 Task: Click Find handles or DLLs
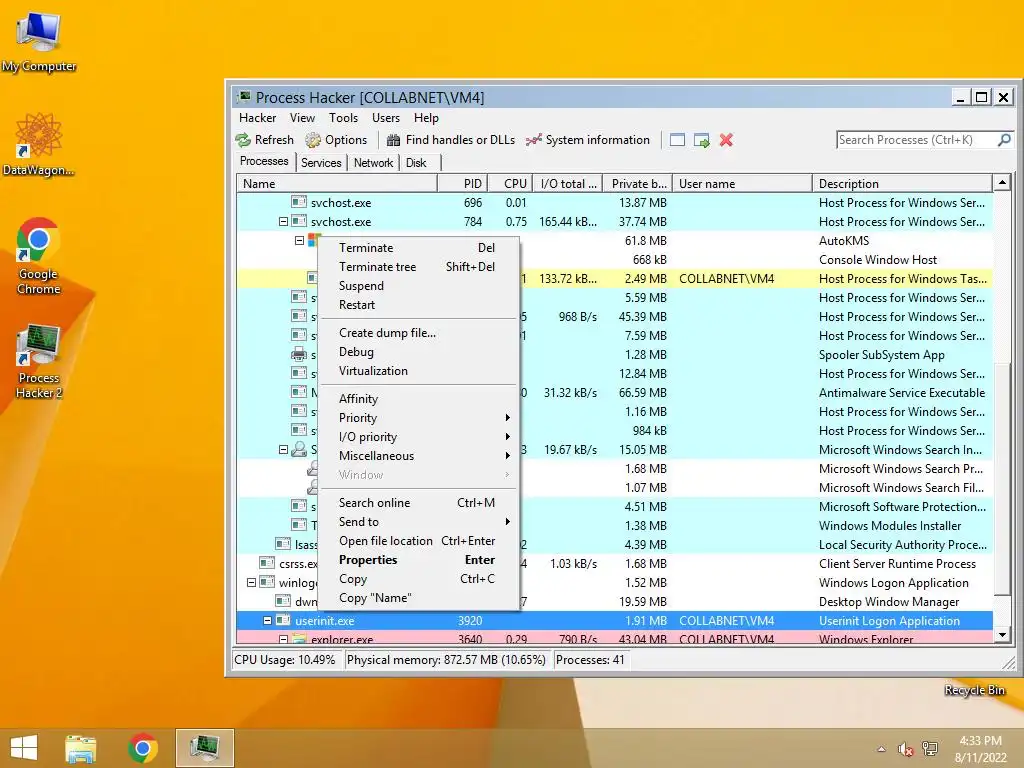tap(451, 140)
